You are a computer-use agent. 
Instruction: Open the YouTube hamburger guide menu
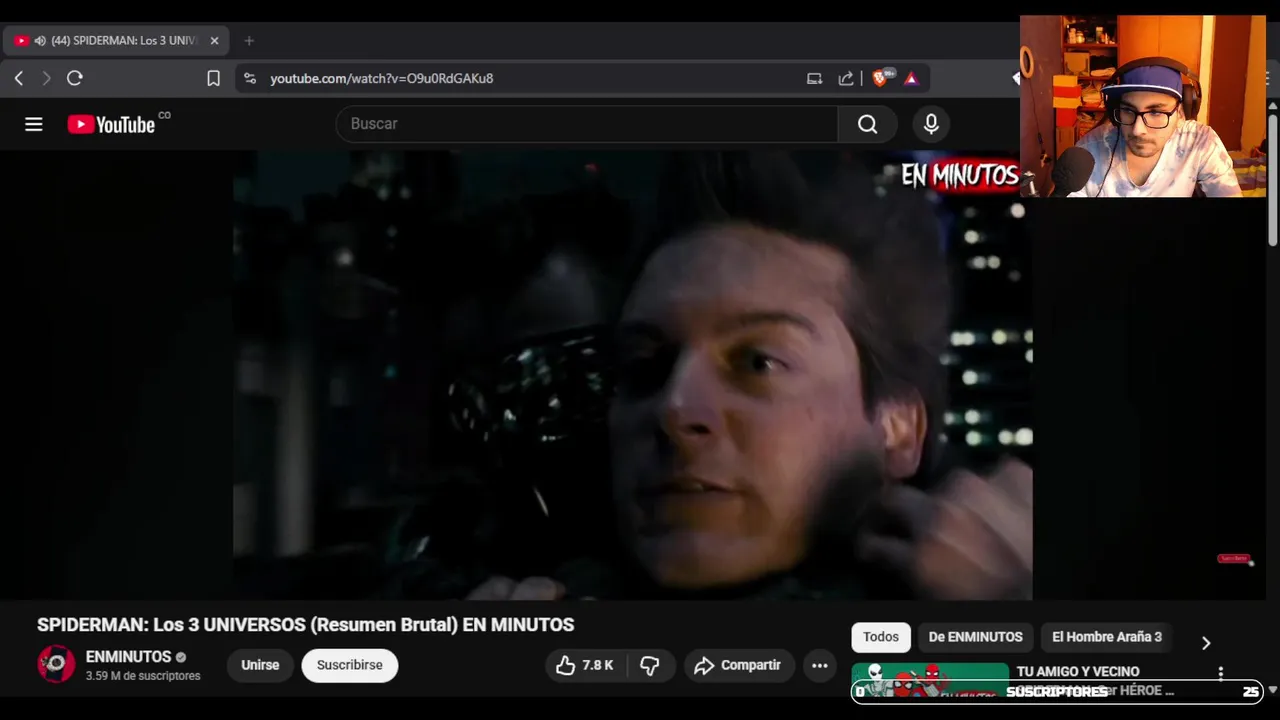tap(34, 124)
